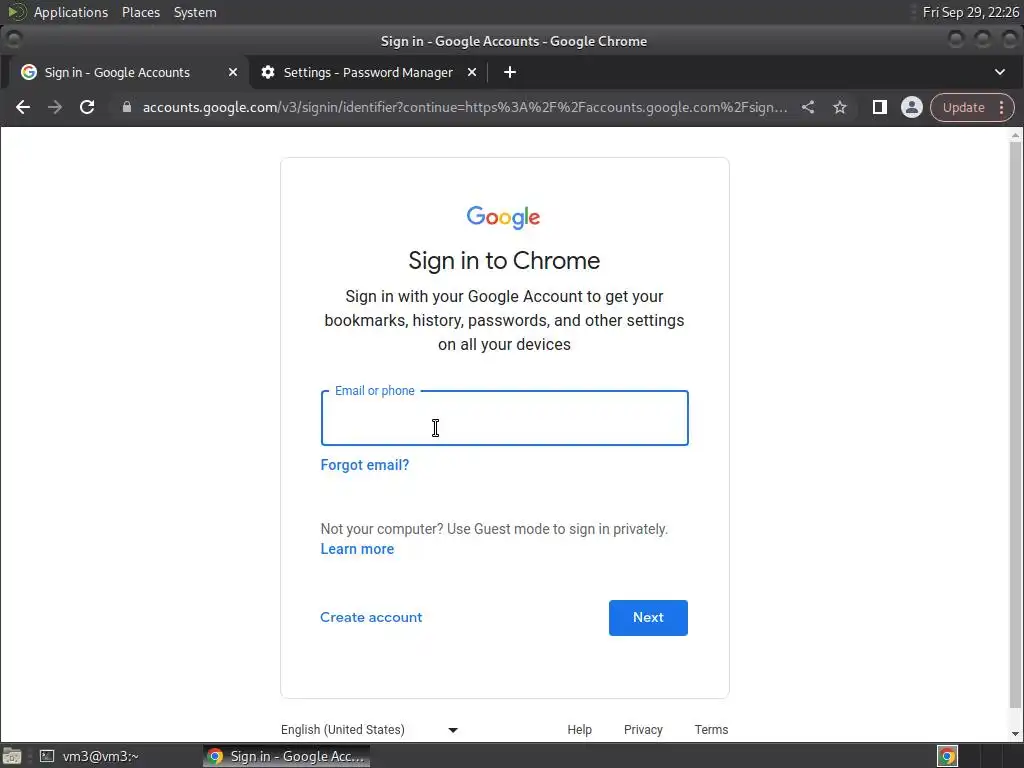Switch to the Settings - Password Manager tab

coord(369,72)
